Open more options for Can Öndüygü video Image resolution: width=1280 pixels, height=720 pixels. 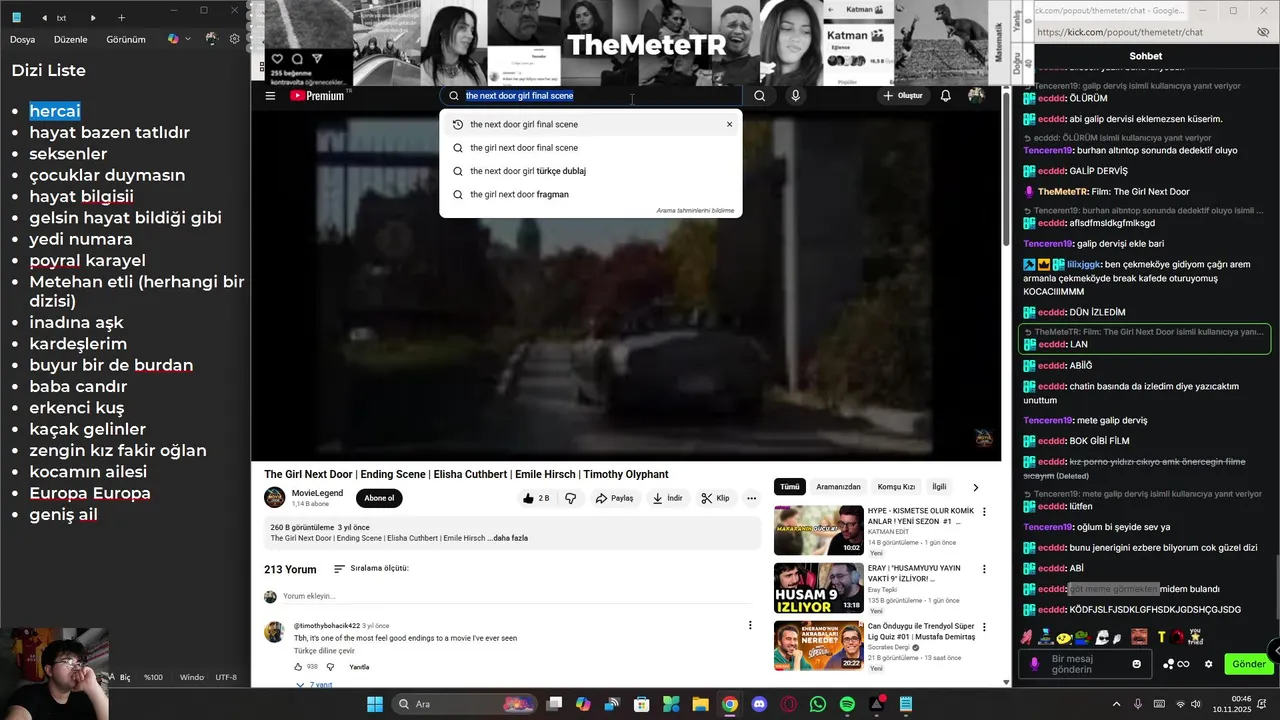[984, 628]
